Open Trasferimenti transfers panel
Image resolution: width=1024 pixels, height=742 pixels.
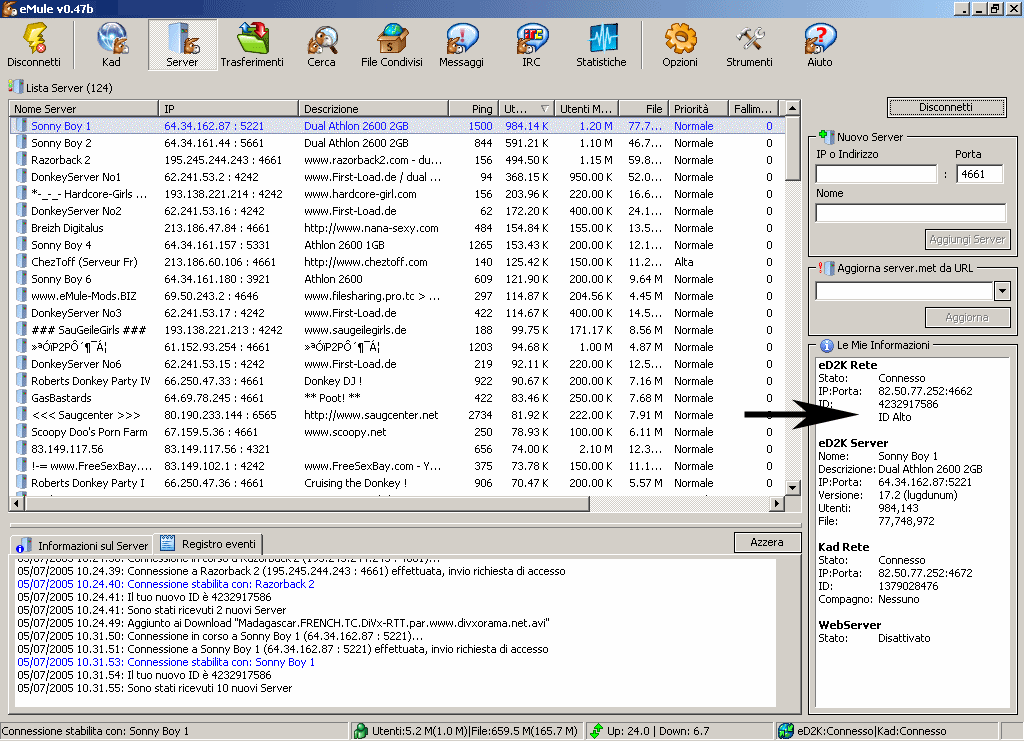coord(252,46)
